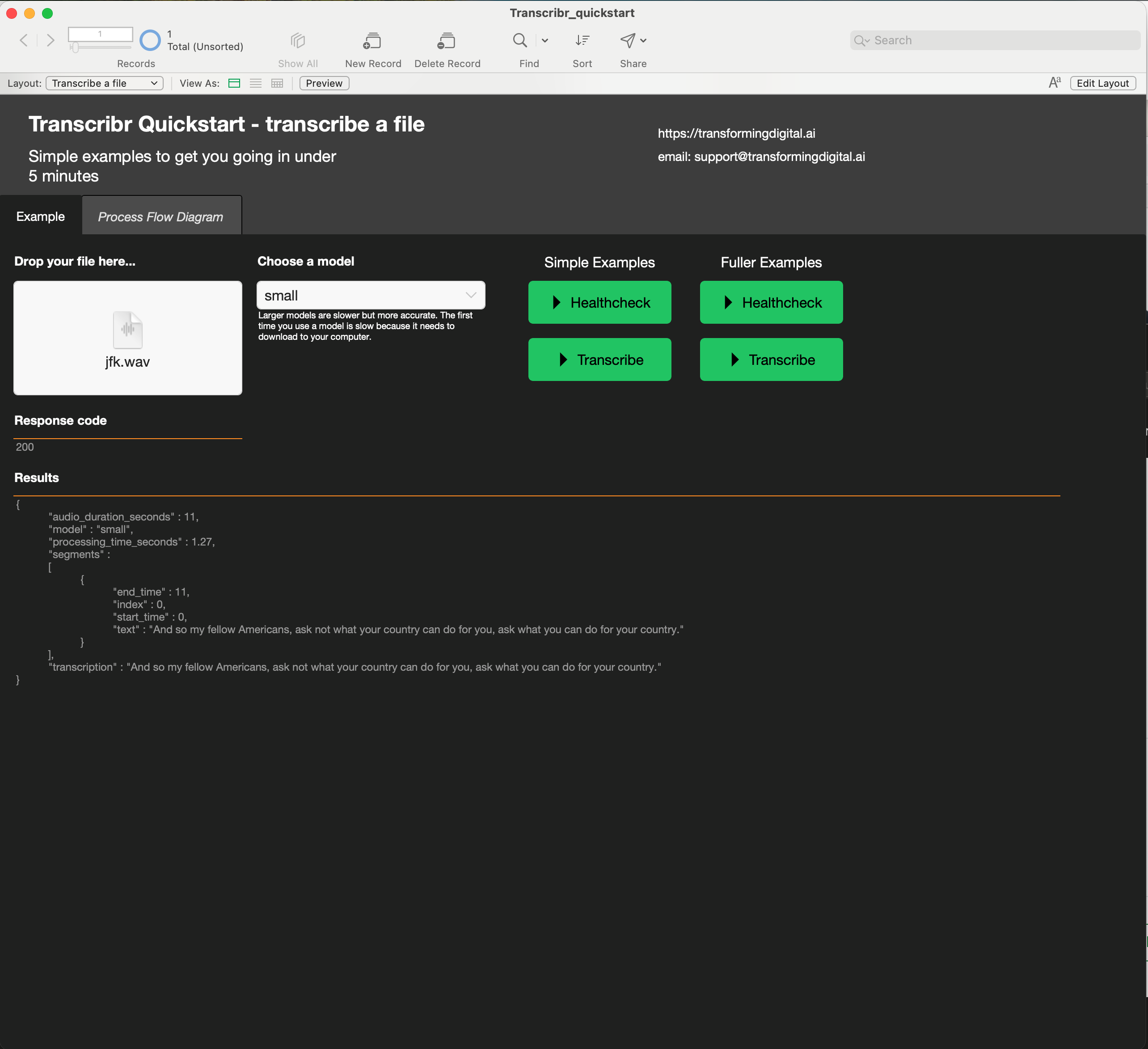This screenshot has width=1148, height=1049.
Task: Click the Delete Record toolbar icon
Action: [447, 41]
